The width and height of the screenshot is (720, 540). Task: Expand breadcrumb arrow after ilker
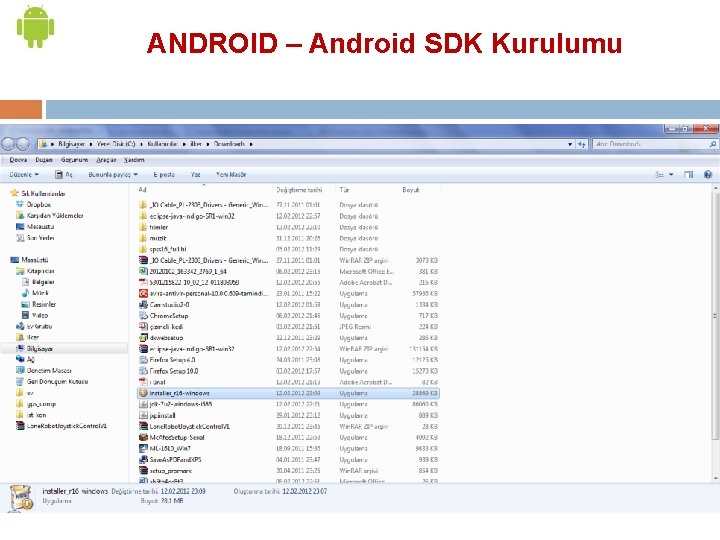click(x=208, y=144)
